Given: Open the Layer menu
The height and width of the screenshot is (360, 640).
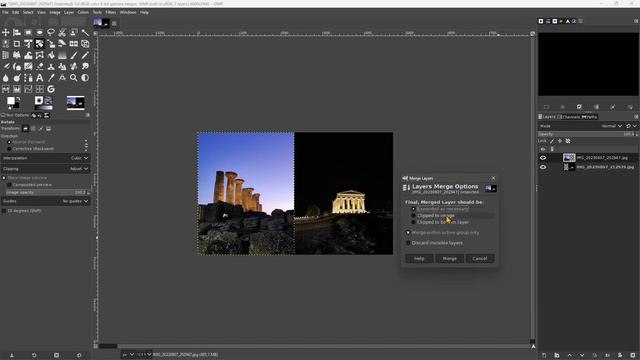Looking at the screenshot, I should [69, 13].
